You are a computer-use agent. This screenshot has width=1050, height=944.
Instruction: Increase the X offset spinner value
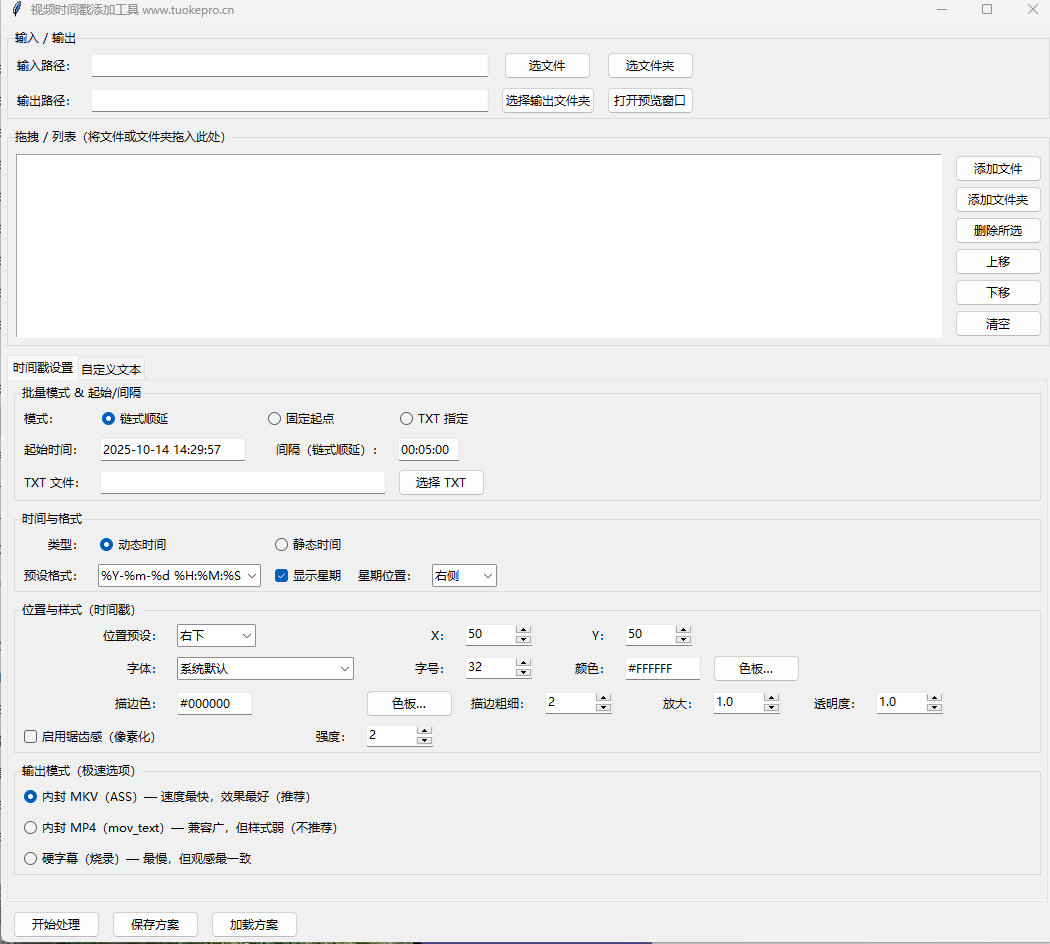tap(523, 630)
